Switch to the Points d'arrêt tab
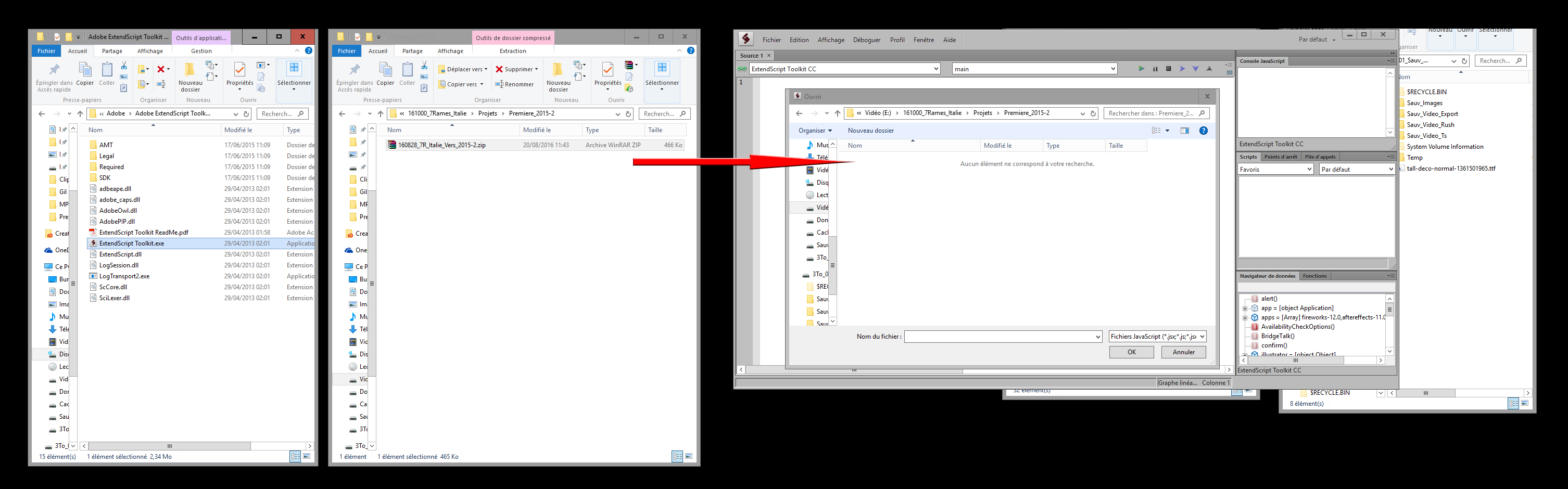Screen dimensions: 1568x489 coord(1280,157)
